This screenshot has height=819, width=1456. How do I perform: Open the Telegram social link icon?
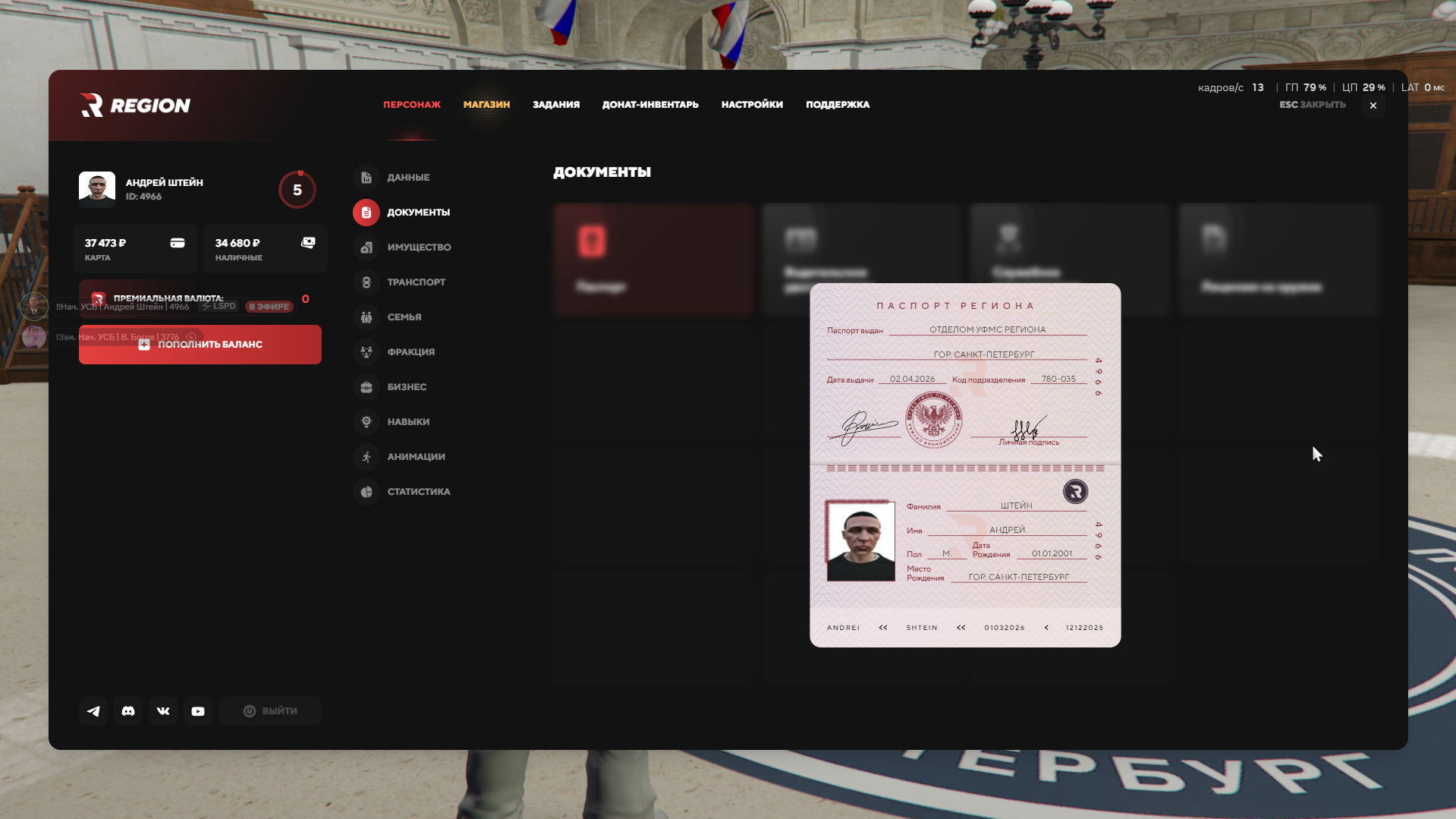click(93, 711)
